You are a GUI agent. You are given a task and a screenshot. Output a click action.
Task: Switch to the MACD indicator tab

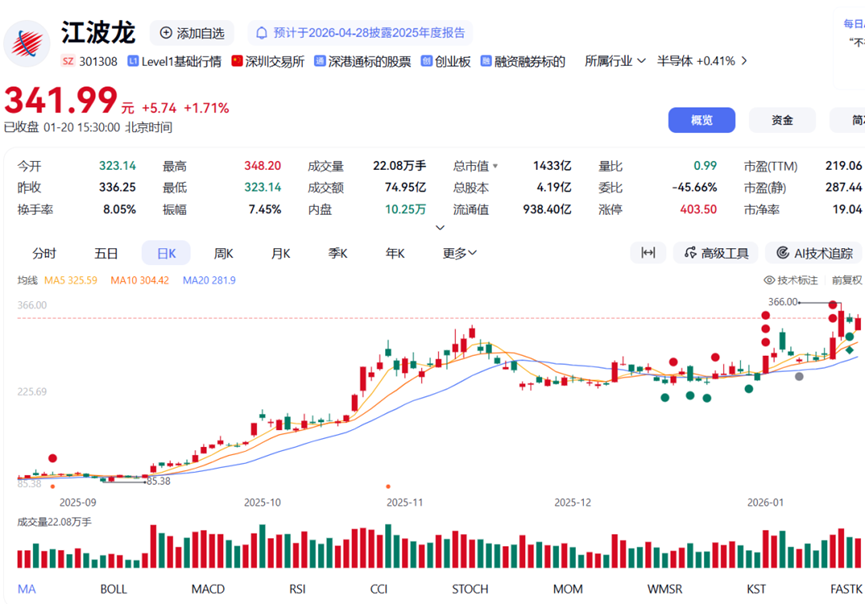(x=208, y=589)
